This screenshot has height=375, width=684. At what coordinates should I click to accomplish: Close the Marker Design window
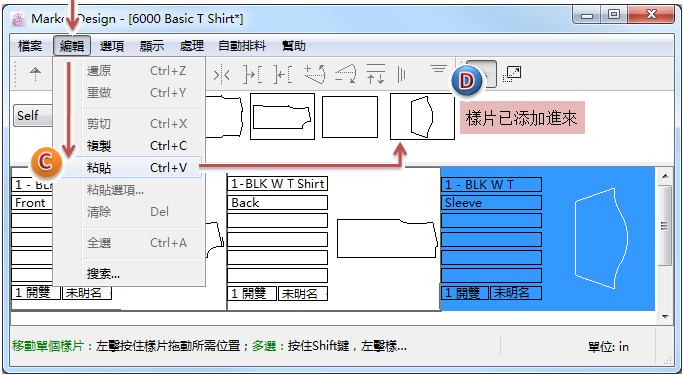coord(651,15)
